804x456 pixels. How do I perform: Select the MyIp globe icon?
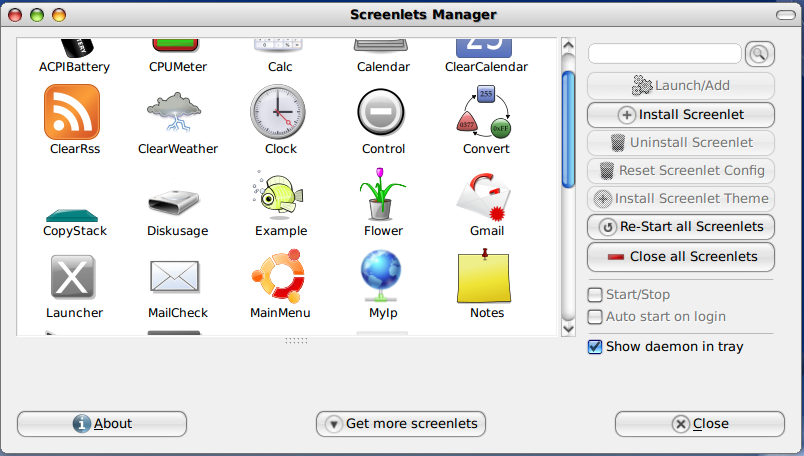[x=381, y=276]
